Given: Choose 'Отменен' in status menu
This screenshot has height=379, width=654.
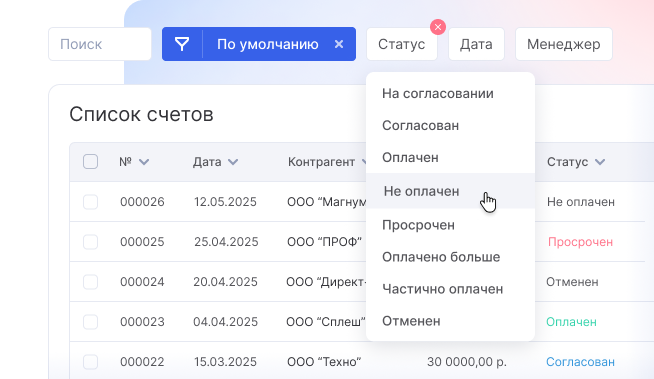Looking at the screenshot, I should pyautogui.click(x=450, y=321).
